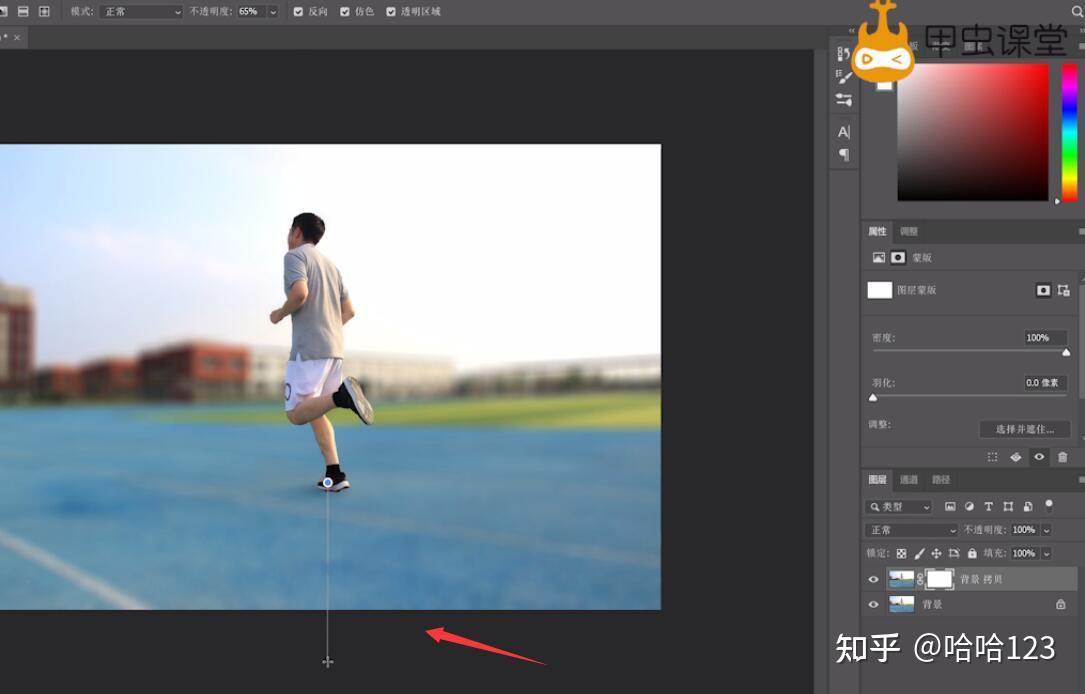Select the reflected gradient style icon
This screenshot has height=694, width=1085.
click(x=23, y=12)
